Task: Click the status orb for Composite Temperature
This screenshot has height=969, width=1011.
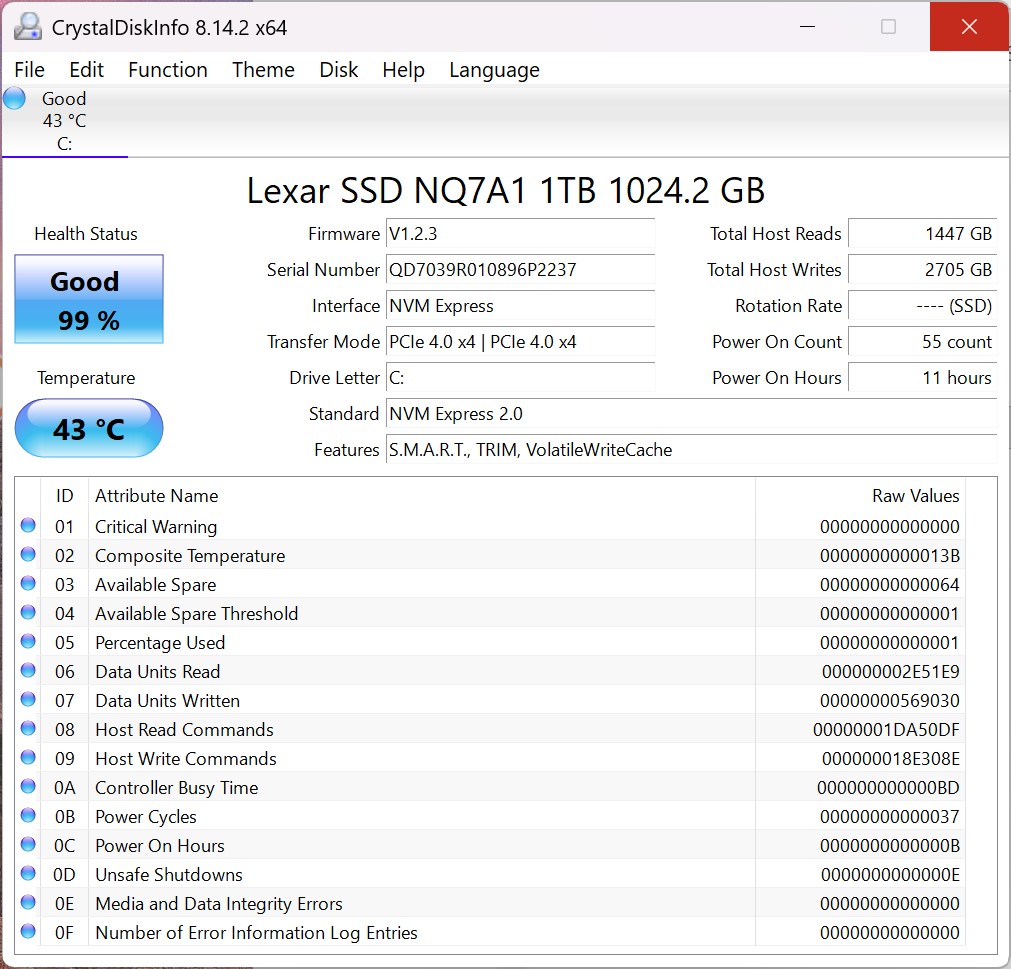Action: pyautogui.click(x=28, y=555)
